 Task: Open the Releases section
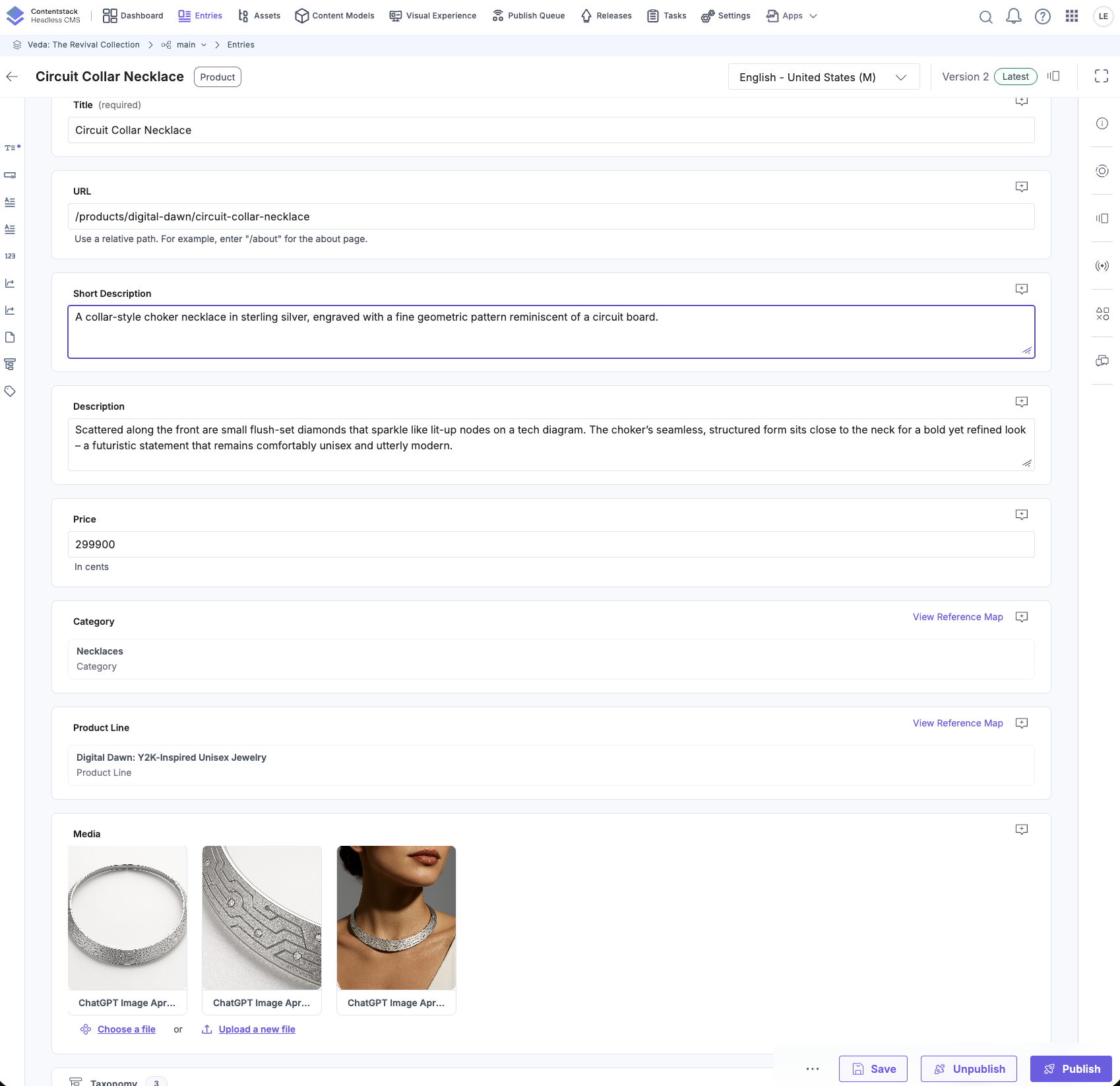click(606, 16)
